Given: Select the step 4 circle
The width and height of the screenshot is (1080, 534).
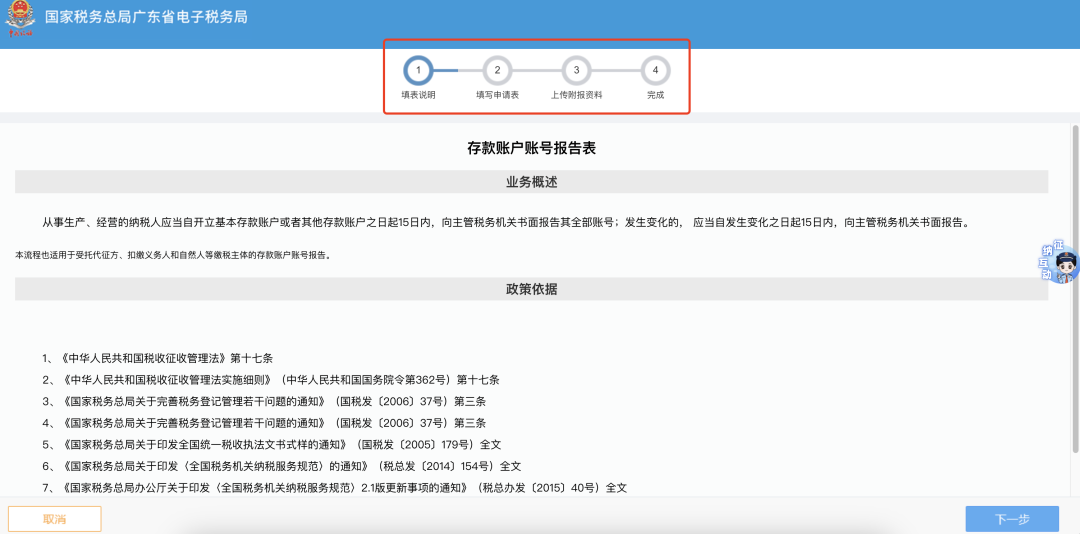Looking at the screenshot, I should click(655, 71).
